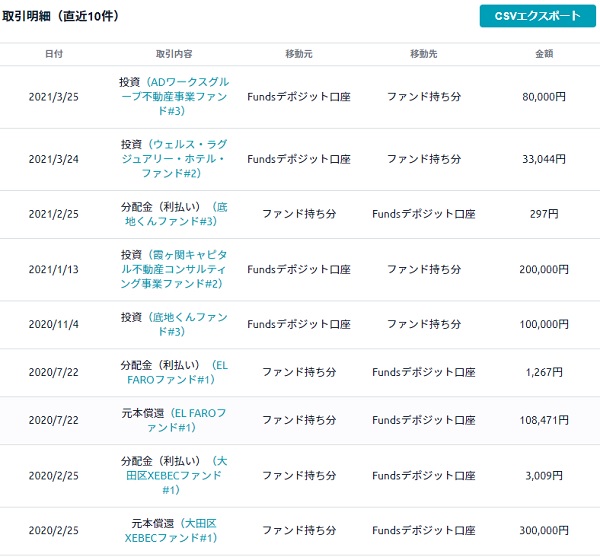Image resolution: width=600 pixels, height=557 pixels.
Task: Click ファンド持ち分 in the 3,009円 row
Action: tap(299, 476)
